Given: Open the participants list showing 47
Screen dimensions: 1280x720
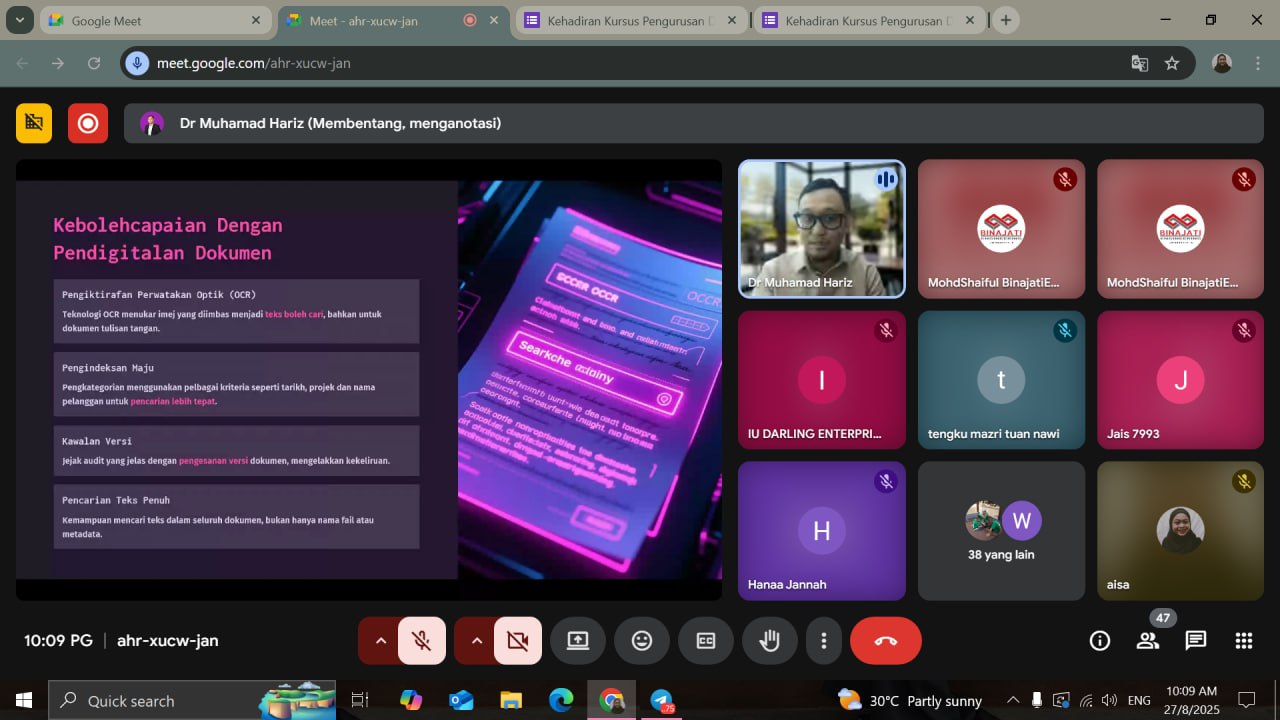Looking at the screenshot, I should (1148, 641).
